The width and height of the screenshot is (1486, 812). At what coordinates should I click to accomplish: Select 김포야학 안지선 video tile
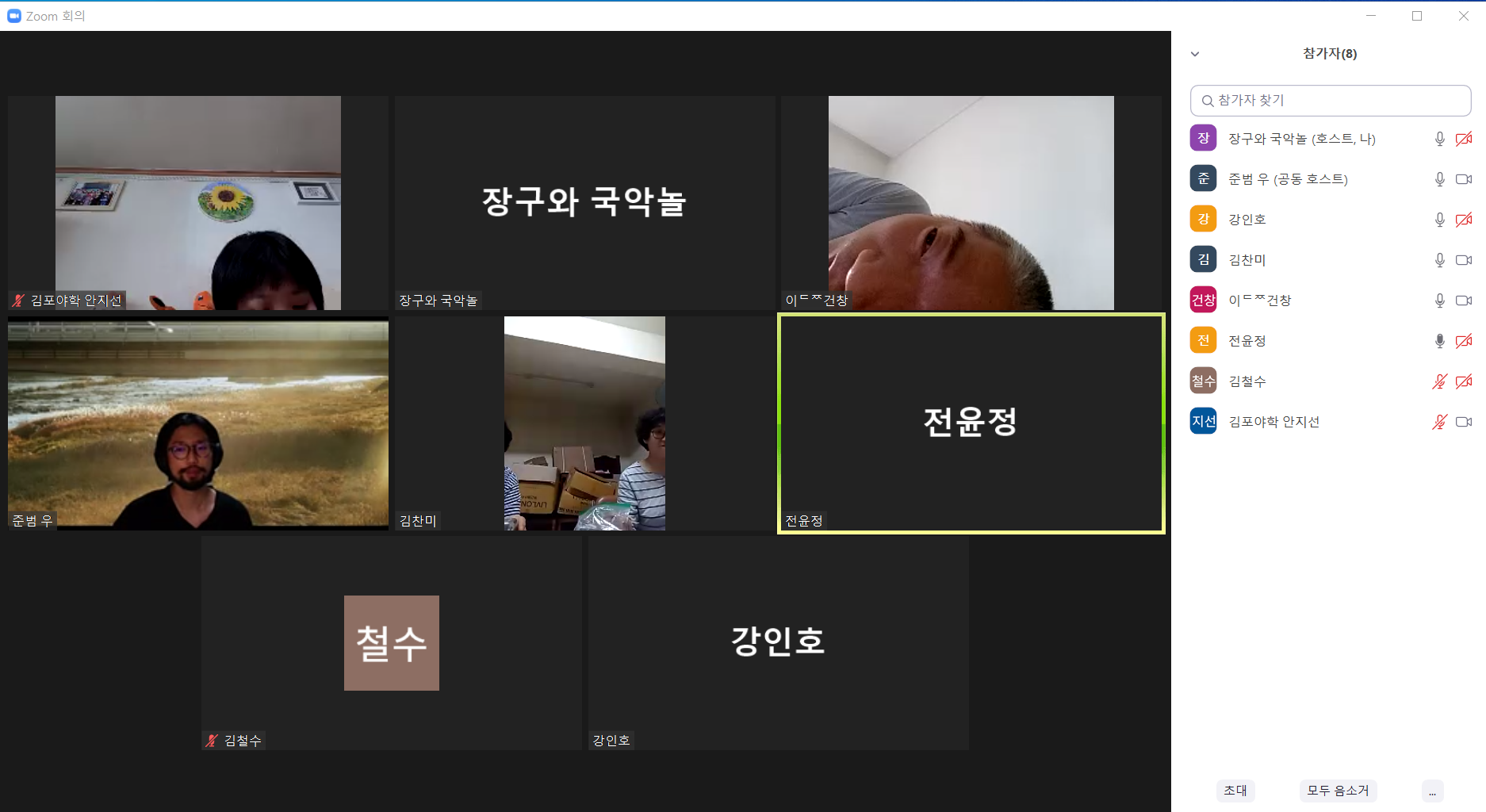point(198,203)
